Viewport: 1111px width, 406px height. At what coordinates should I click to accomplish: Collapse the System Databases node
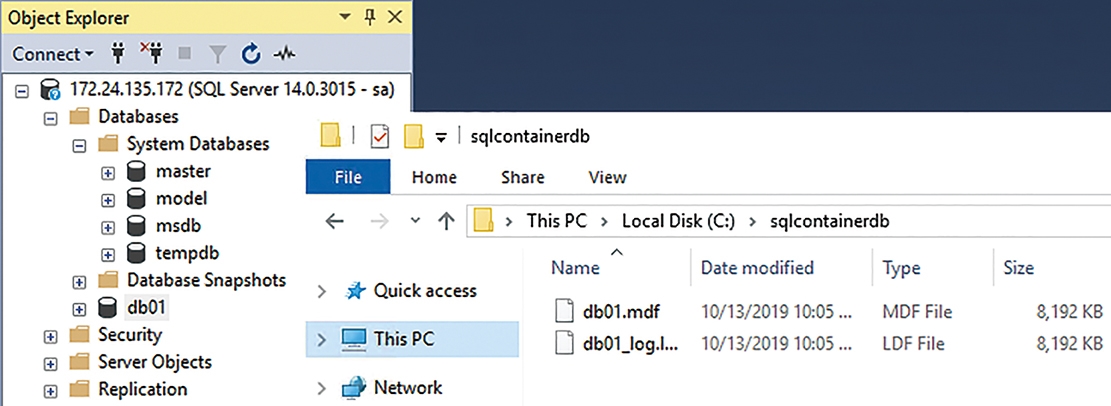click(x=79, y=145)
